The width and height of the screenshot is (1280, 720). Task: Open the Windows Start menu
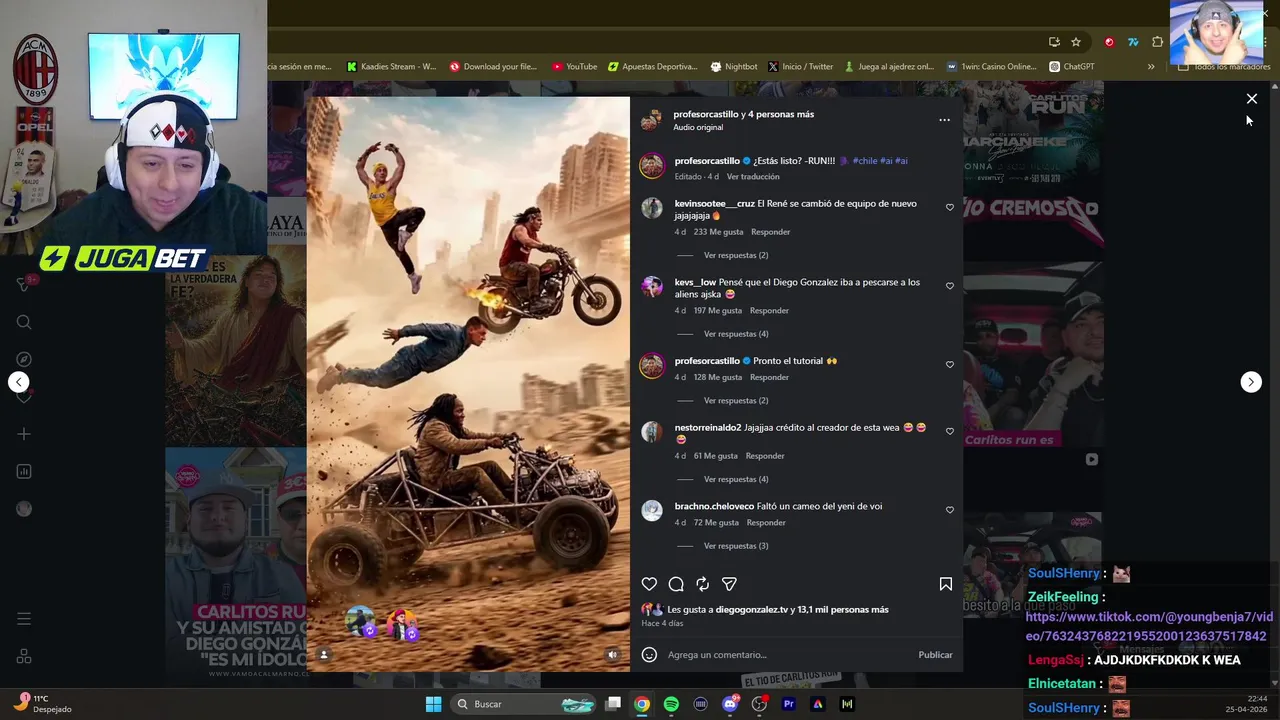433,704
